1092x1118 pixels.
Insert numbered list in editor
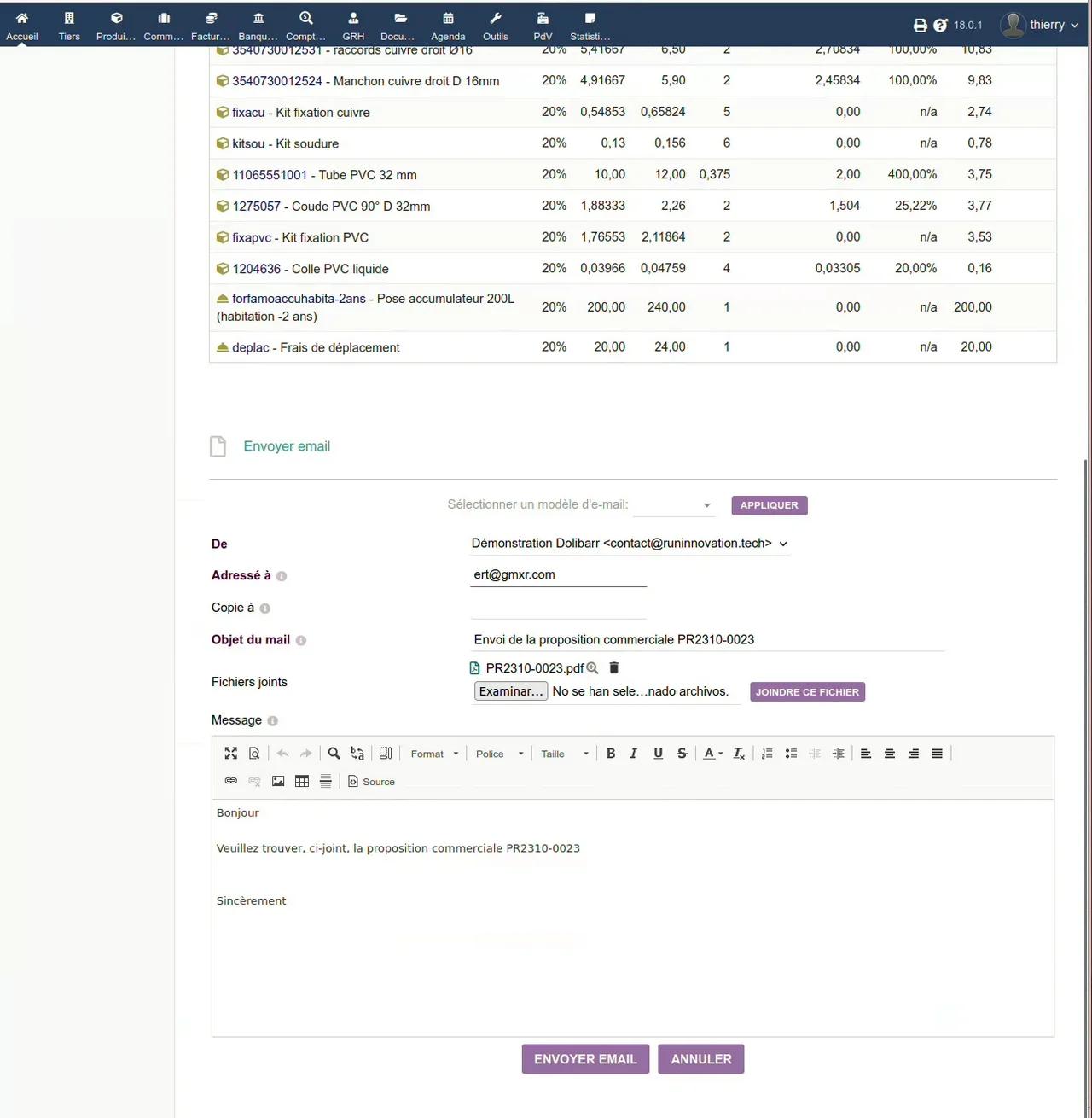click(767, 754)
